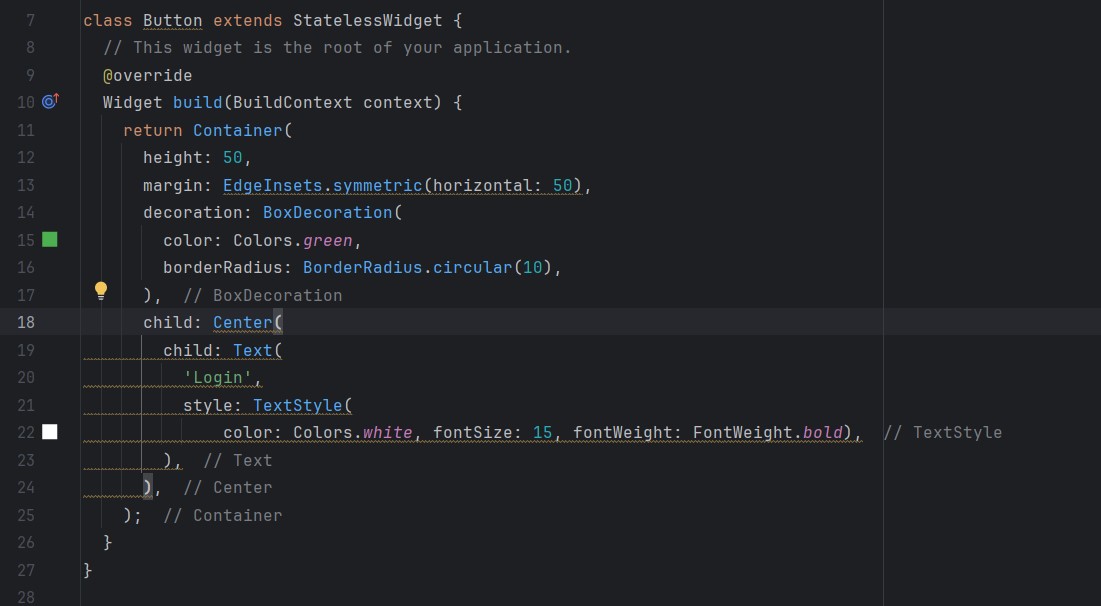Image resolution: width=1101 pixels, height=606 pixels.
Task: Click symmetric method on margin line
Action: (x=378, y=185)
